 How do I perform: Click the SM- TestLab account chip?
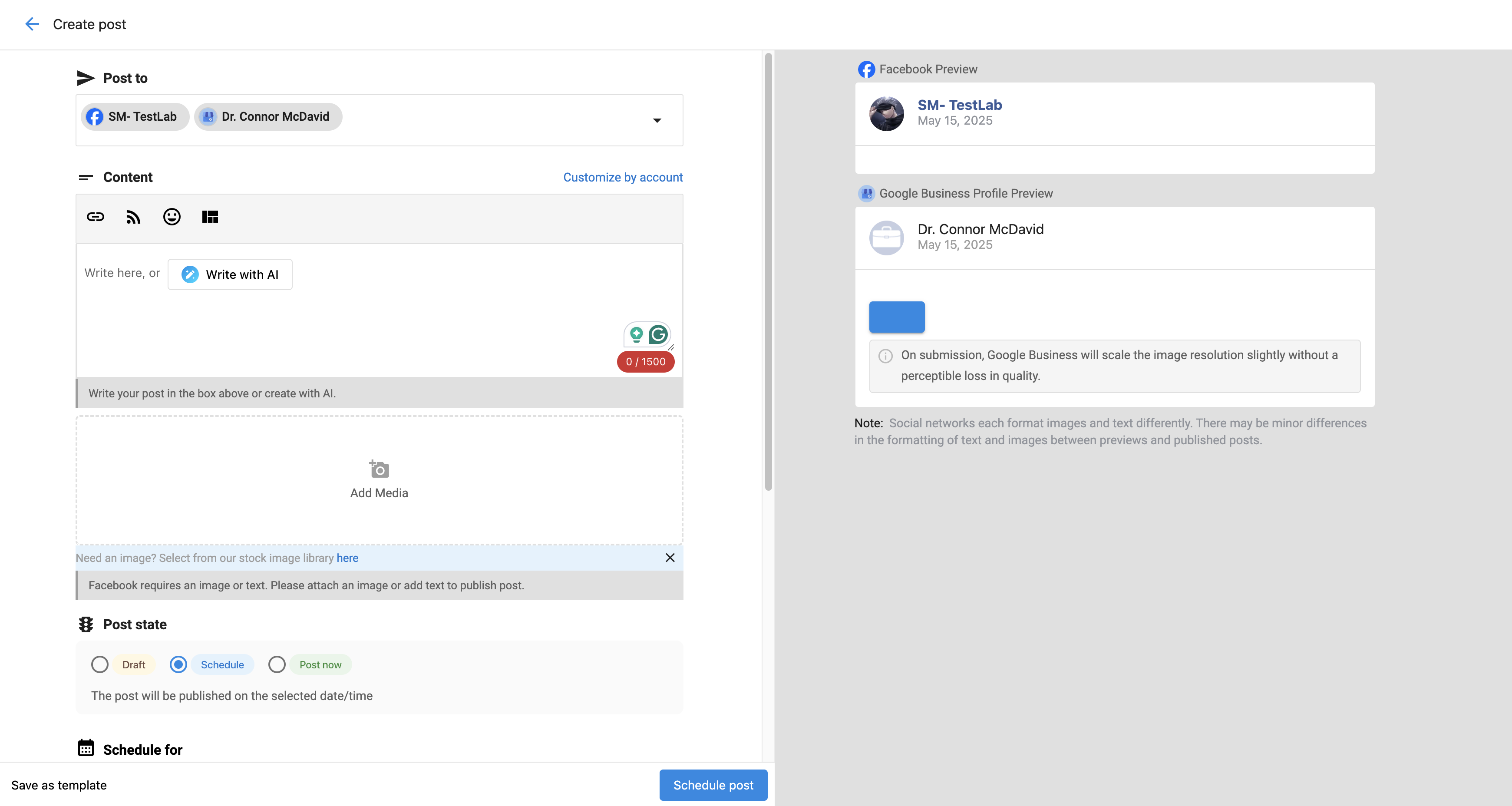[135, 117]
